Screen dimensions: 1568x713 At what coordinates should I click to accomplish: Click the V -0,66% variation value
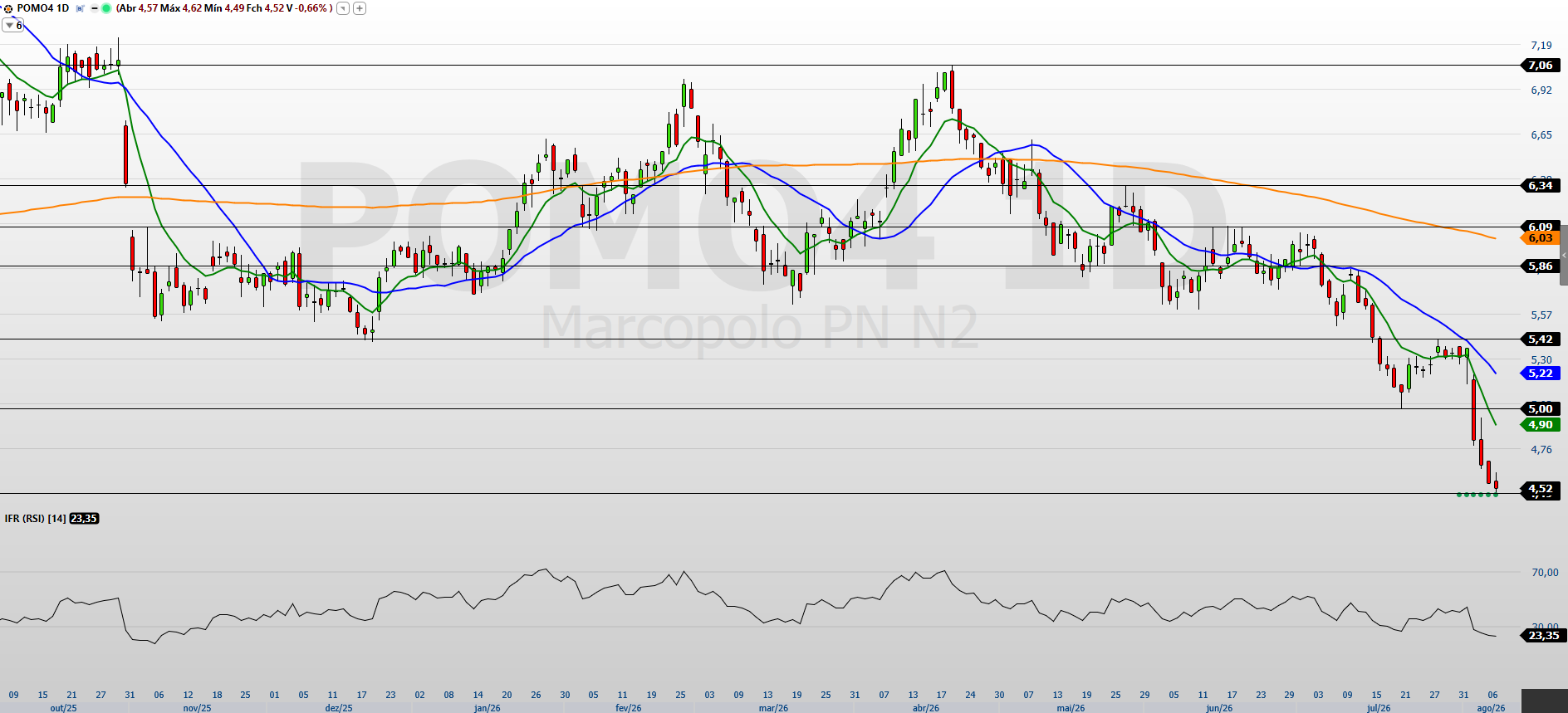click(x=307, y=8)
